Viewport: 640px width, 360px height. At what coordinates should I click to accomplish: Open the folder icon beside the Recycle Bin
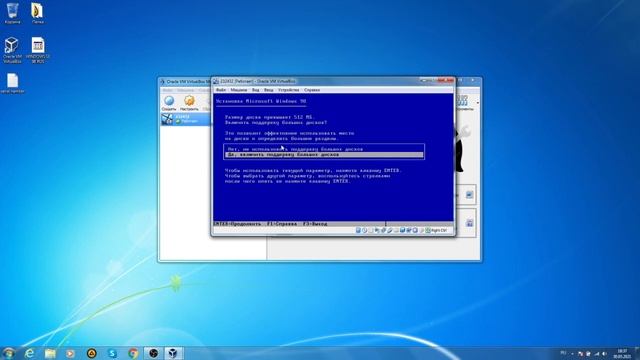click(x=38, y=12)
